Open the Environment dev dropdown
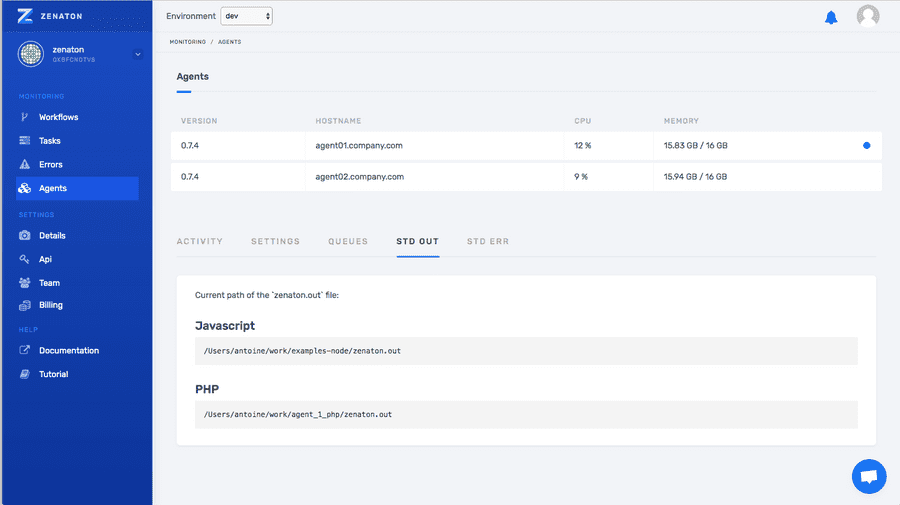900x505 pixels. (x=247, y=16)
